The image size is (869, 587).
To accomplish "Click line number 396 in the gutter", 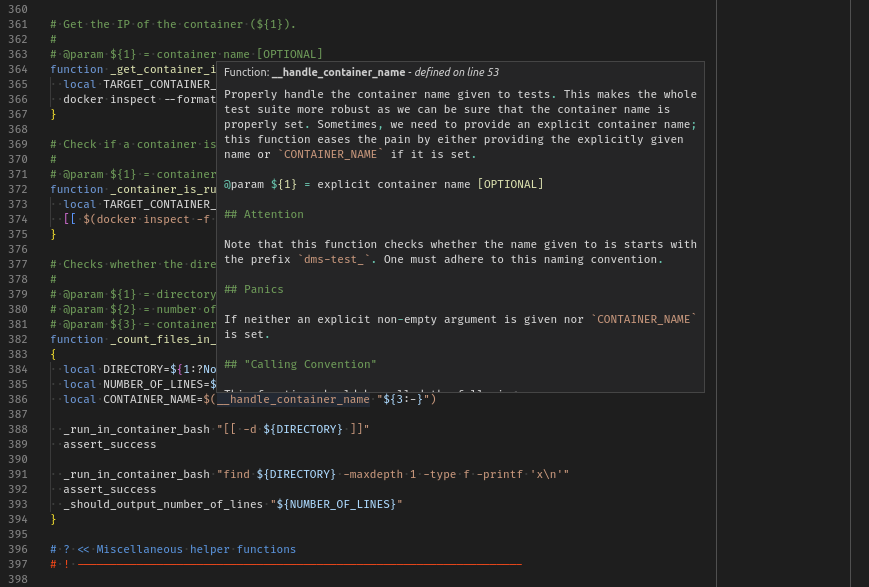I will tap(18, 549).
